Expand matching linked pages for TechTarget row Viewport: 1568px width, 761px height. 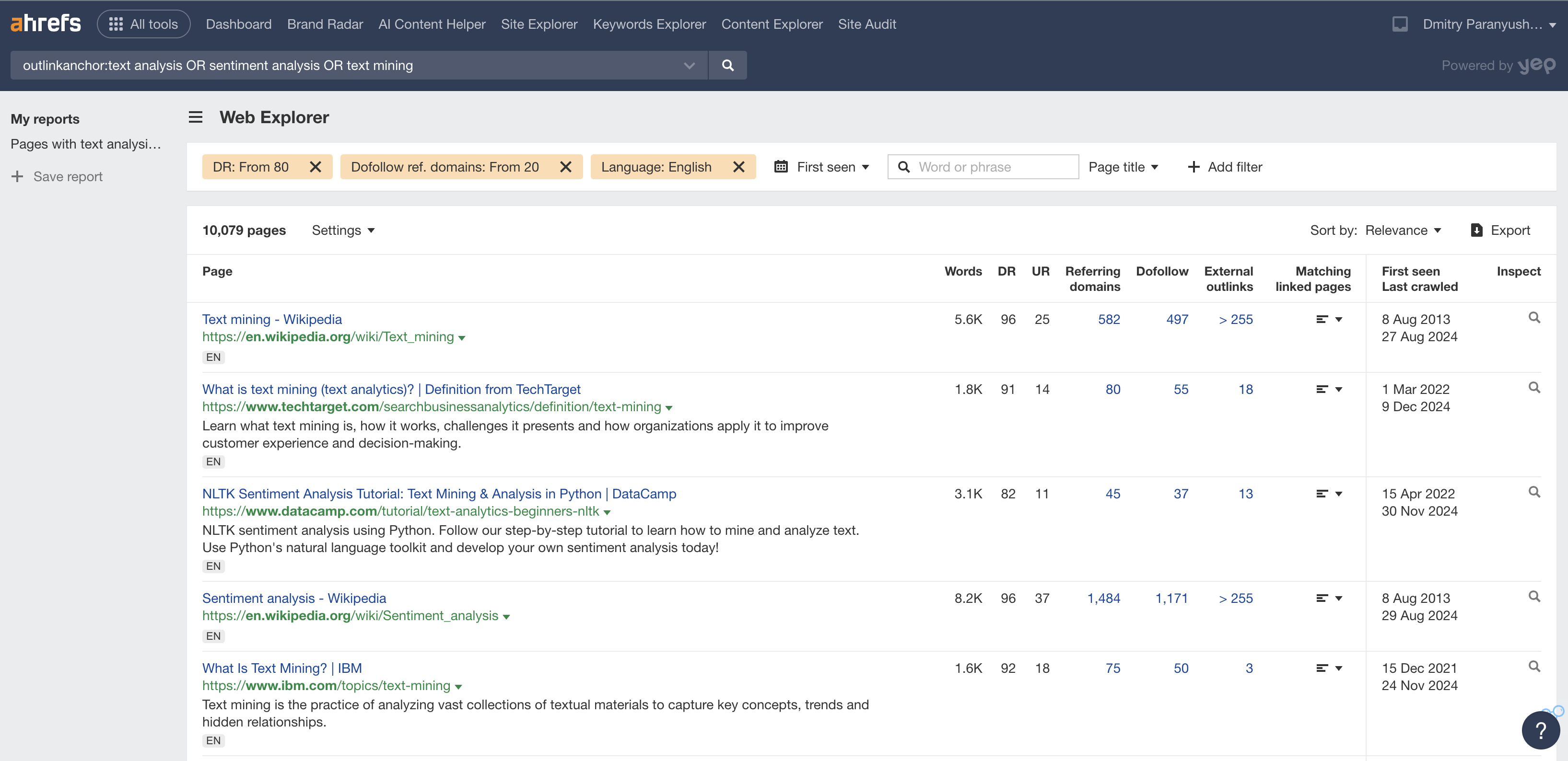click(1329, 389)
